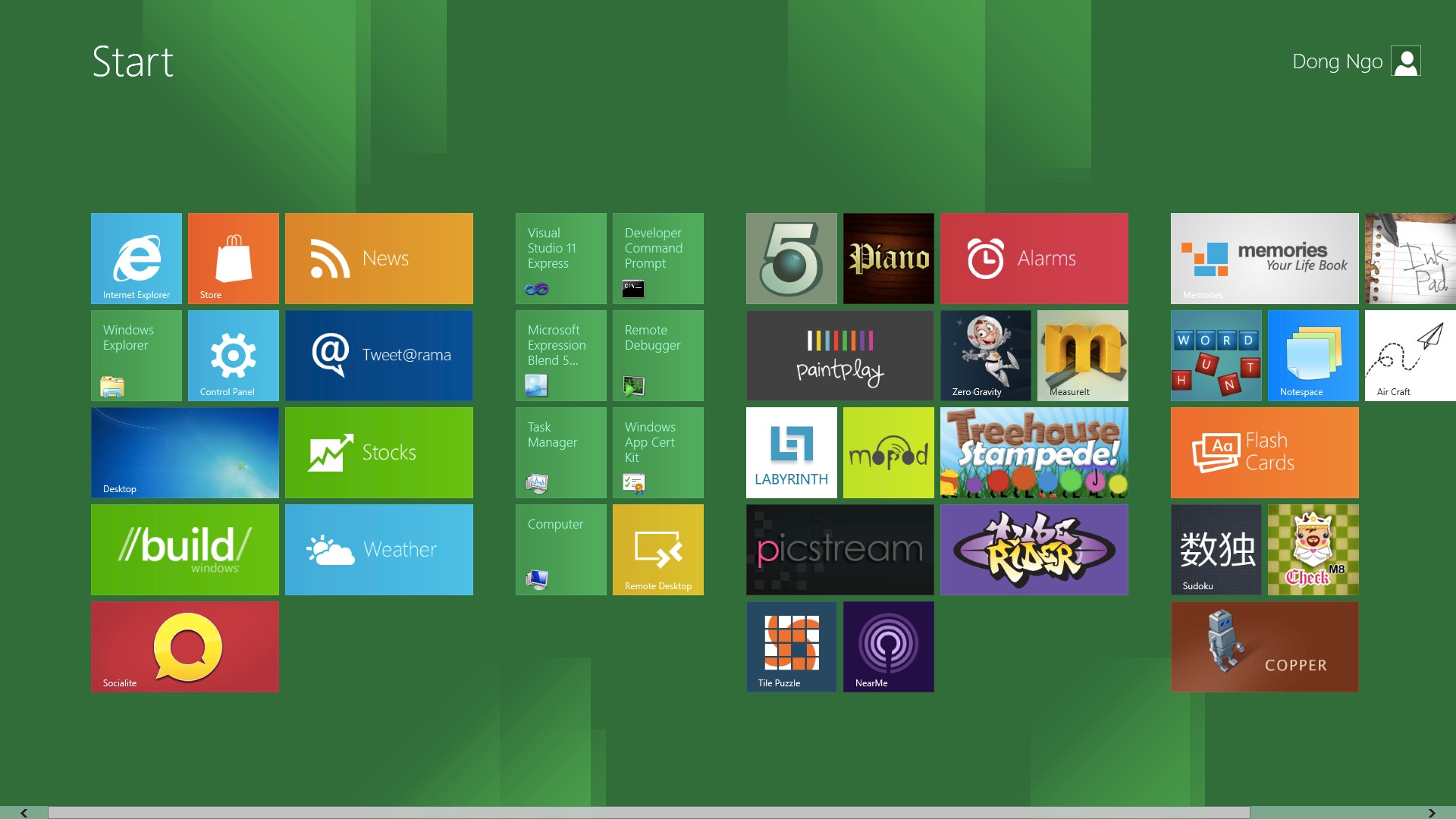Open the Computer tile
Viewport: 1456px width, 819px height.
point(561,550)
